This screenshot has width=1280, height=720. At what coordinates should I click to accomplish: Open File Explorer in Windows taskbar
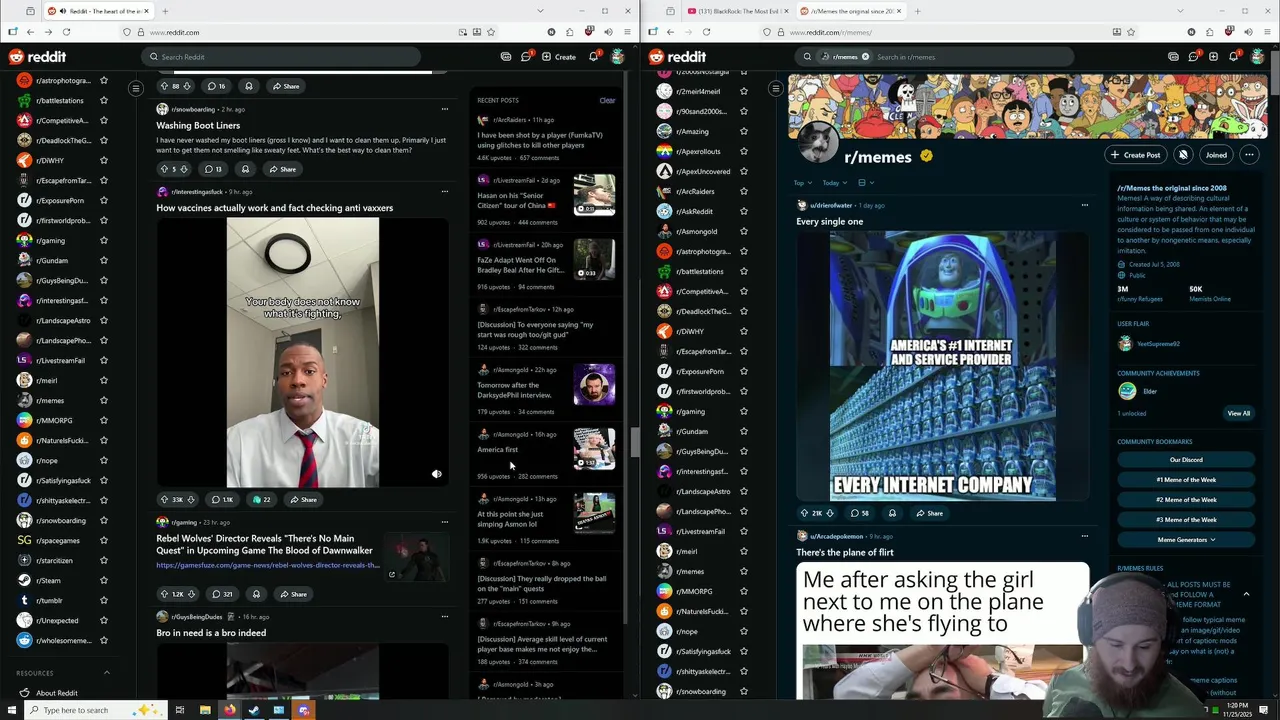coord(205,710)
